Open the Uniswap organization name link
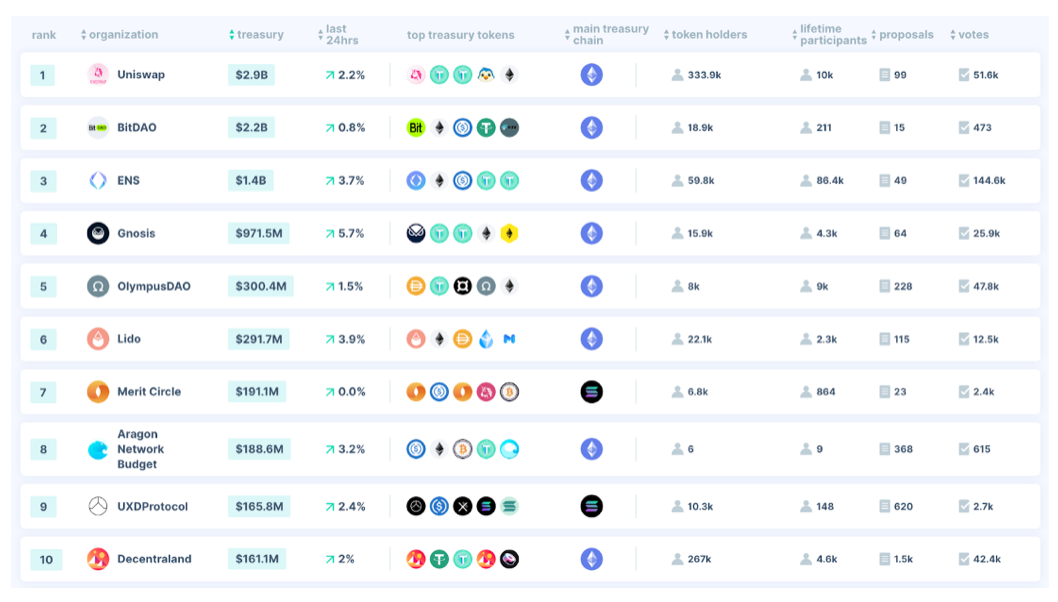This screenshot has width=1058, height=602. (x=141, y=74)
